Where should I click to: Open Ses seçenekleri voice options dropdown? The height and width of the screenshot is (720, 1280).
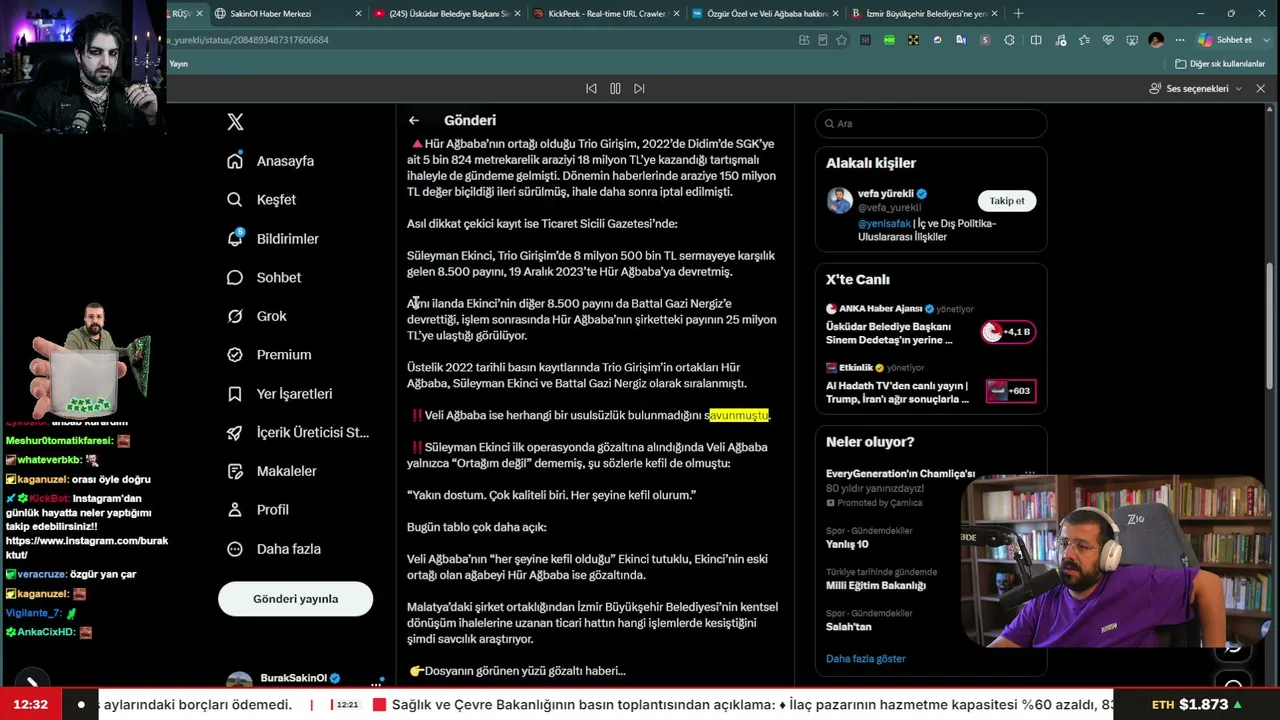pyautogui.click(x=1195, y=88)
